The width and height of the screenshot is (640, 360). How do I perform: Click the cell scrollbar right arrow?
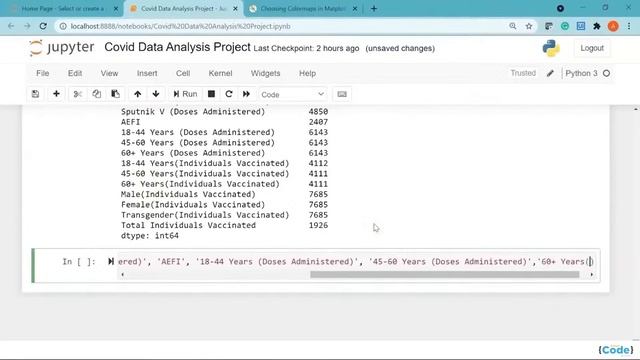pyautogui.click(x=591, y=274)
